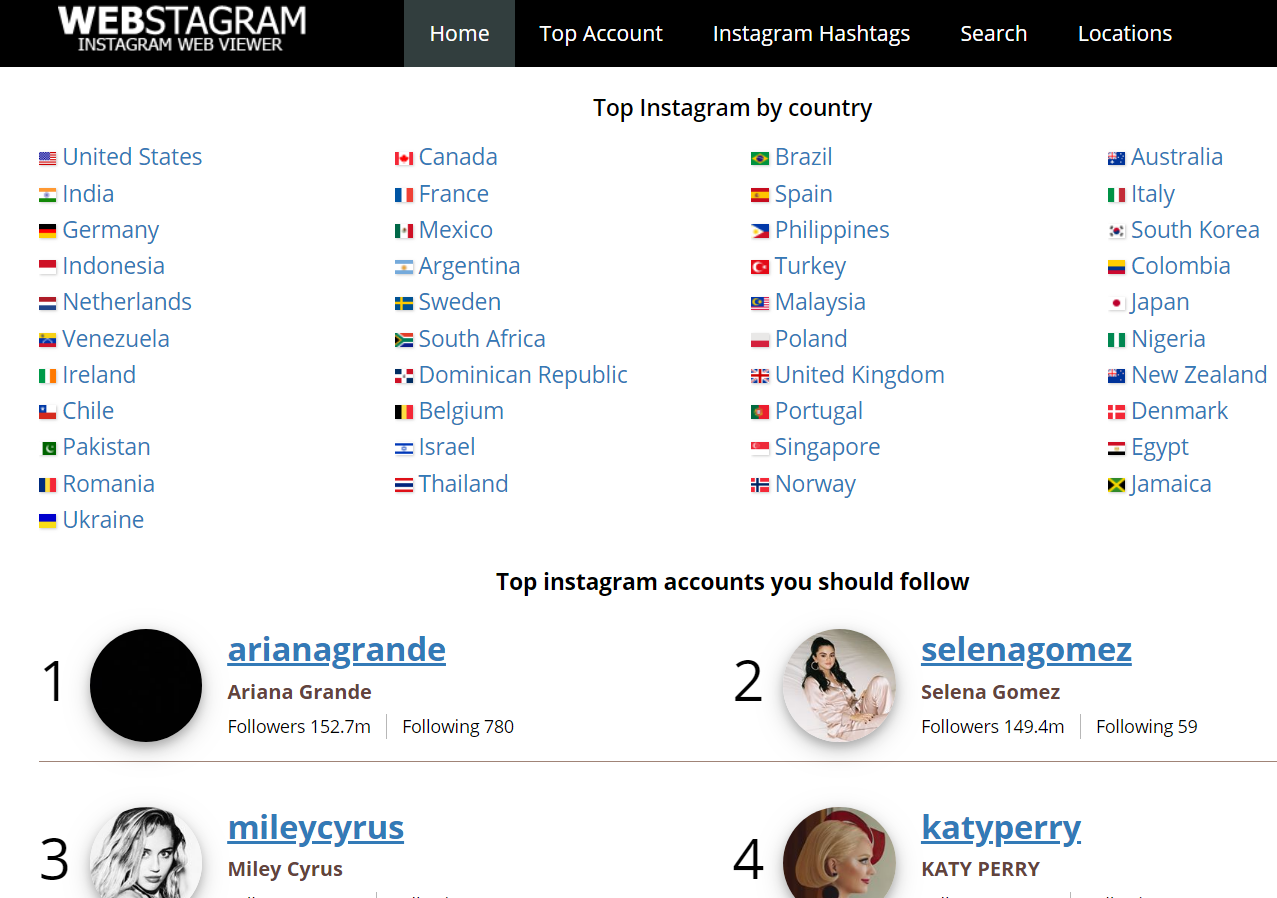Screen dimensions: 1277x898
Task: Open the Search menu item
Action: pyautogui.click(x=993, y=33)
